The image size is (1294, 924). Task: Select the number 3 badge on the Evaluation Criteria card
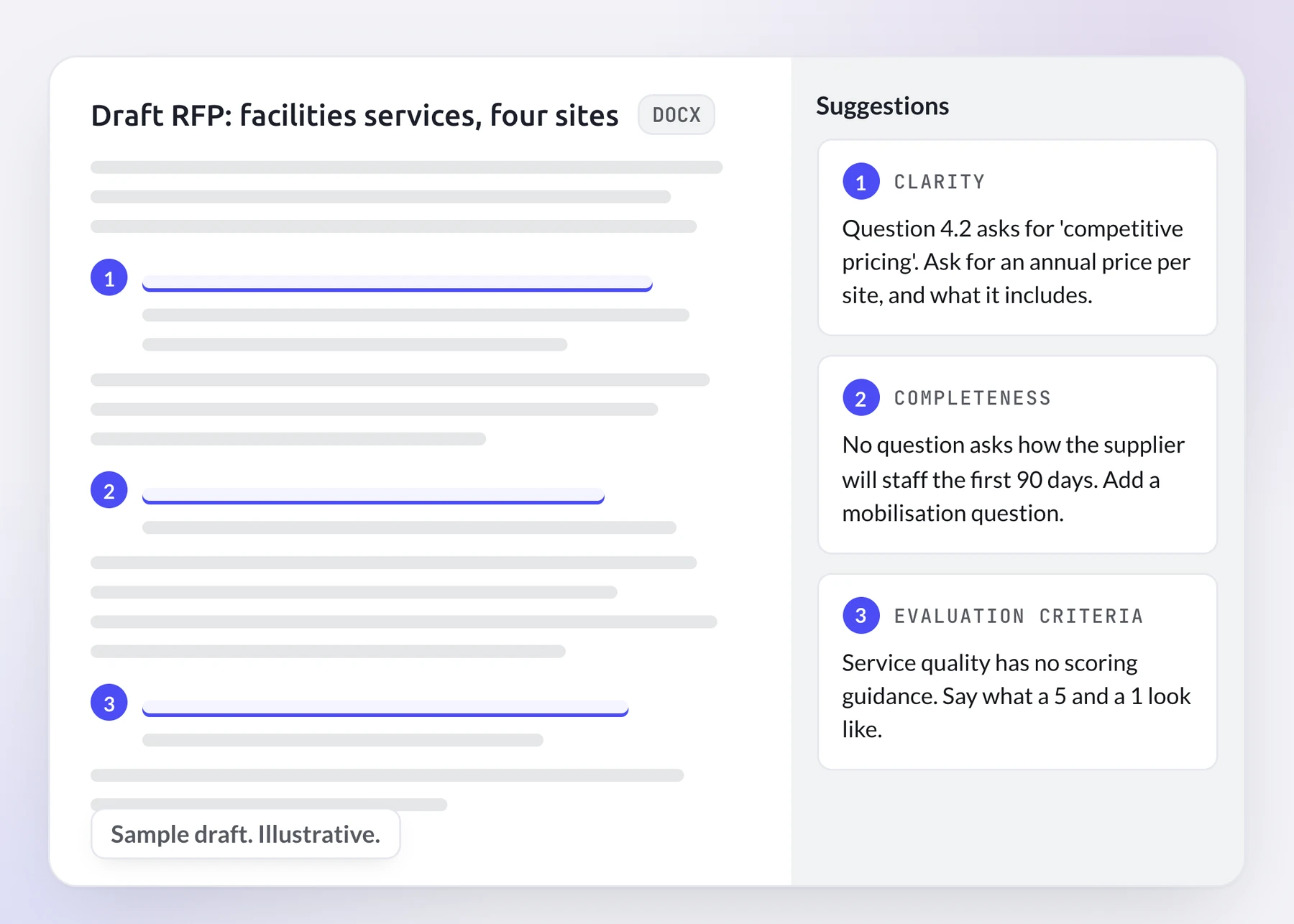pyautogui.click(x=861, y=615)
